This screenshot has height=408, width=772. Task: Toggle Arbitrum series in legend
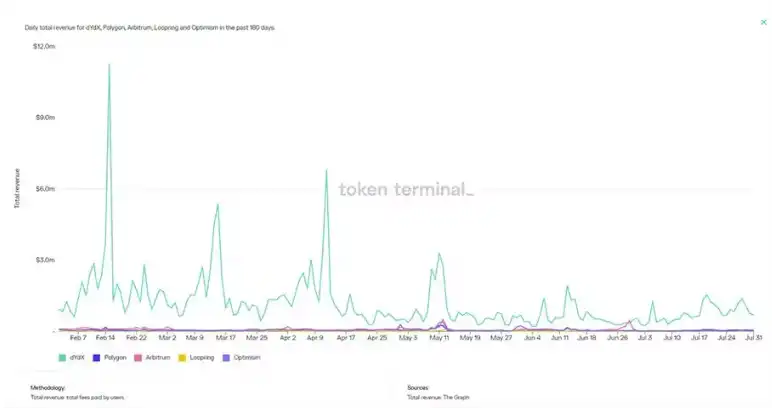click(152, 358)
